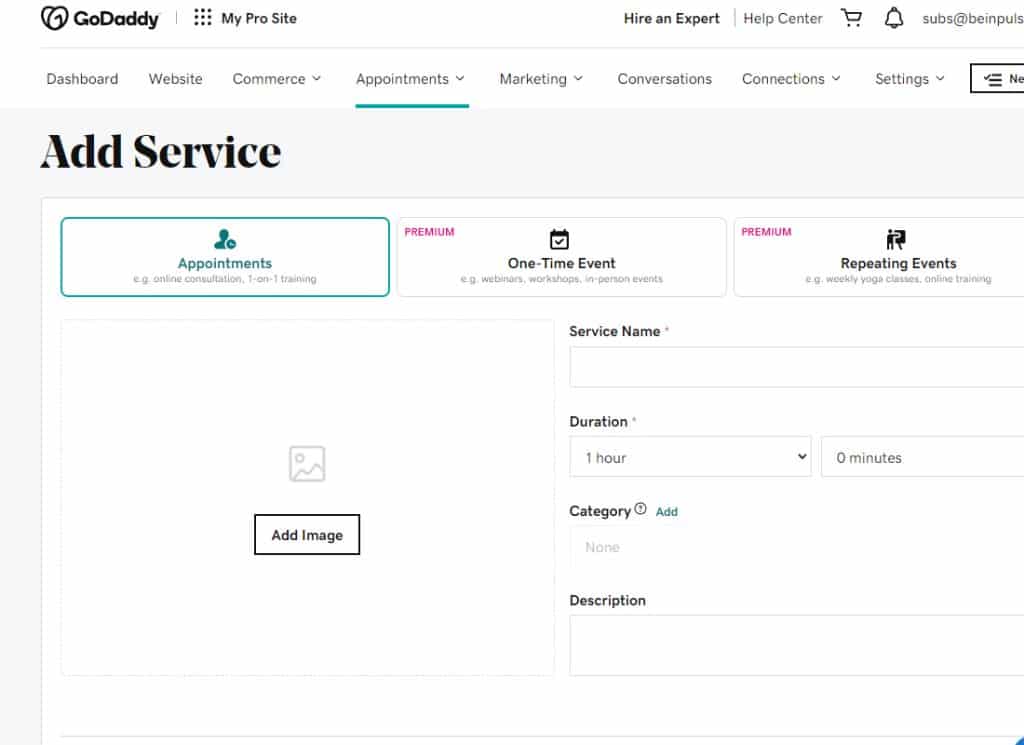Open the shopping cart icon
The width and height of the screenshot is (1024, 745).
[x=851, y=18]
